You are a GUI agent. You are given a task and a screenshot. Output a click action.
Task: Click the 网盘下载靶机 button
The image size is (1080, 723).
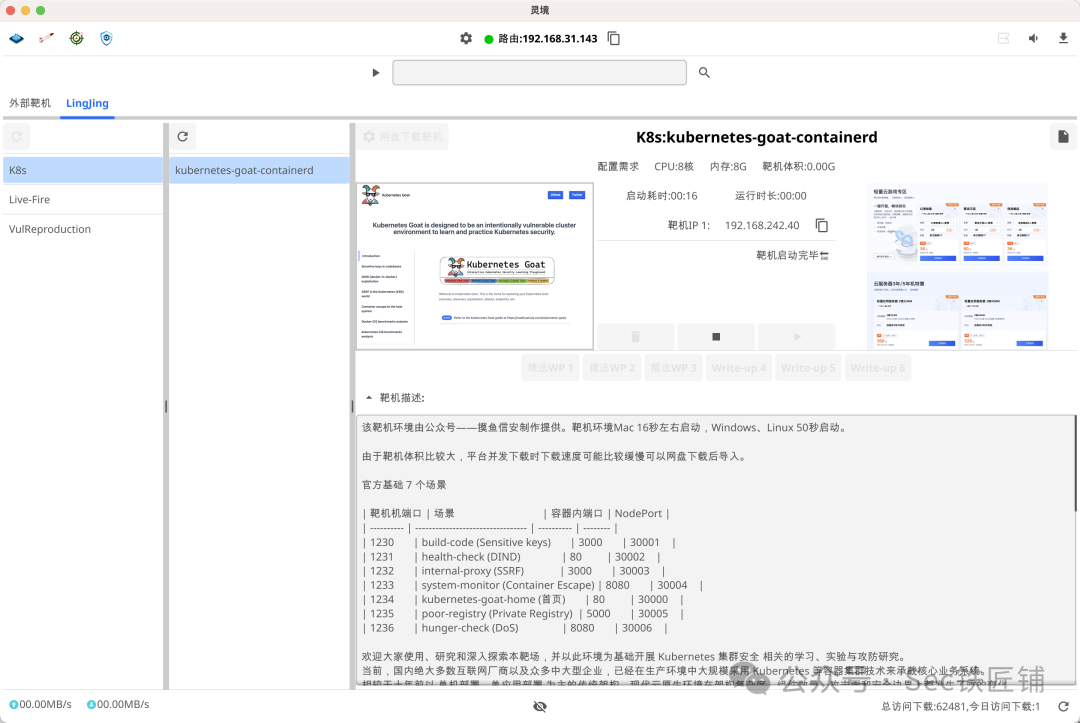coord(403,136)
